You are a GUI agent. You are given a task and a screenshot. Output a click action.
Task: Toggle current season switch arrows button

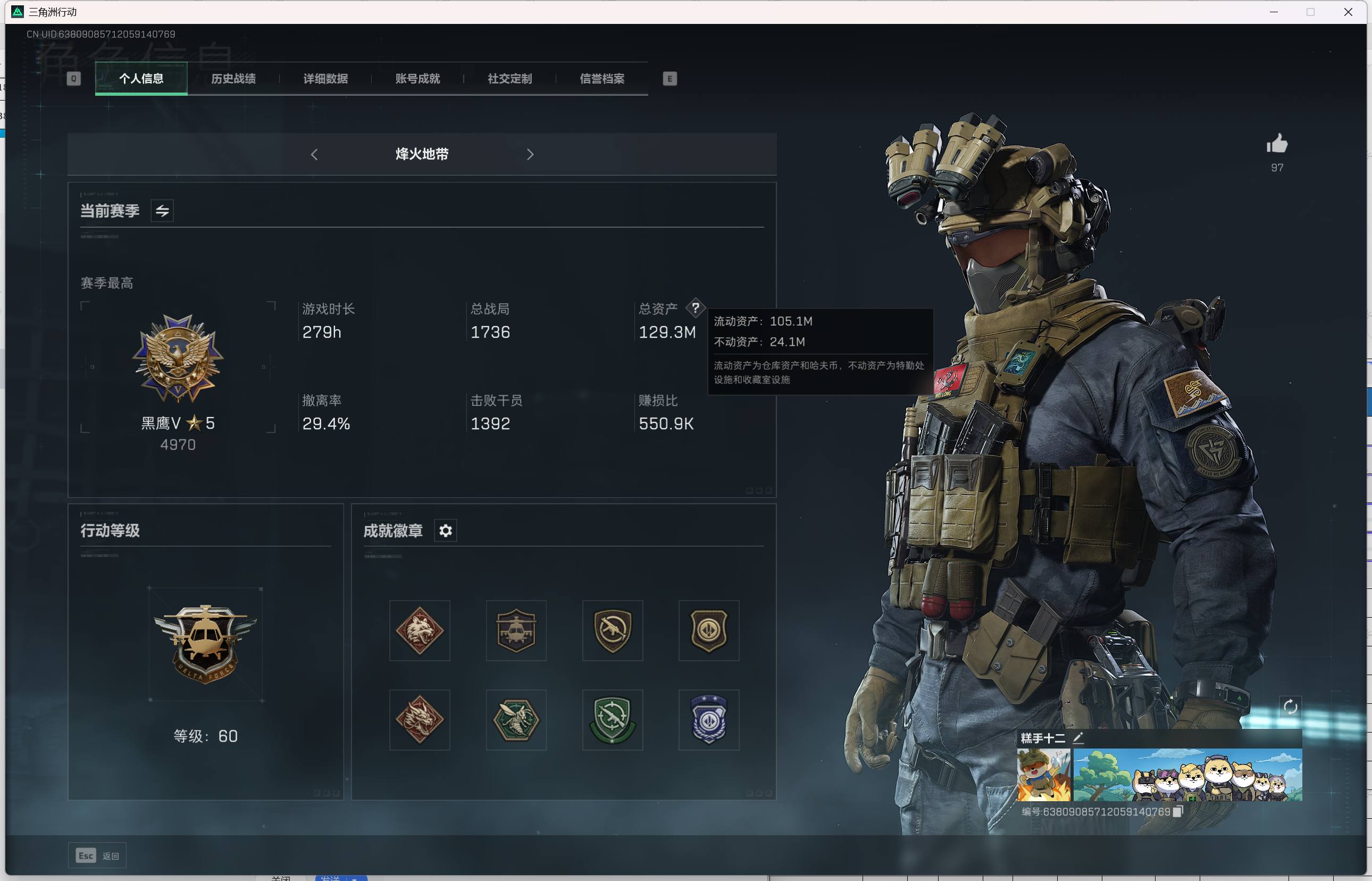coord(162,211)
